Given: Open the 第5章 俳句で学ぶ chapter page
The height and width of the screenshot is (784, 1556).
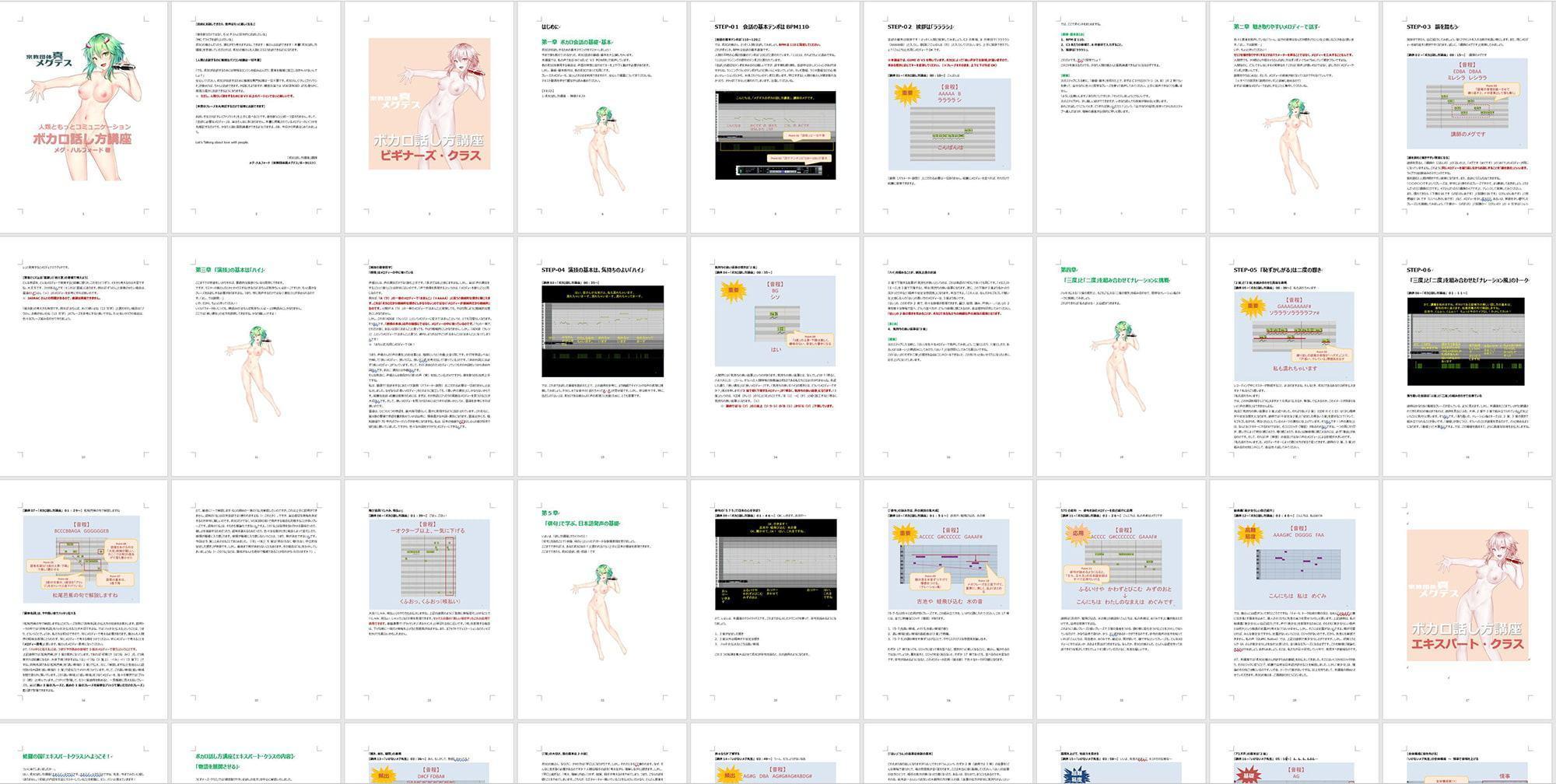Looking at the screenshot, I should (602, 599).
